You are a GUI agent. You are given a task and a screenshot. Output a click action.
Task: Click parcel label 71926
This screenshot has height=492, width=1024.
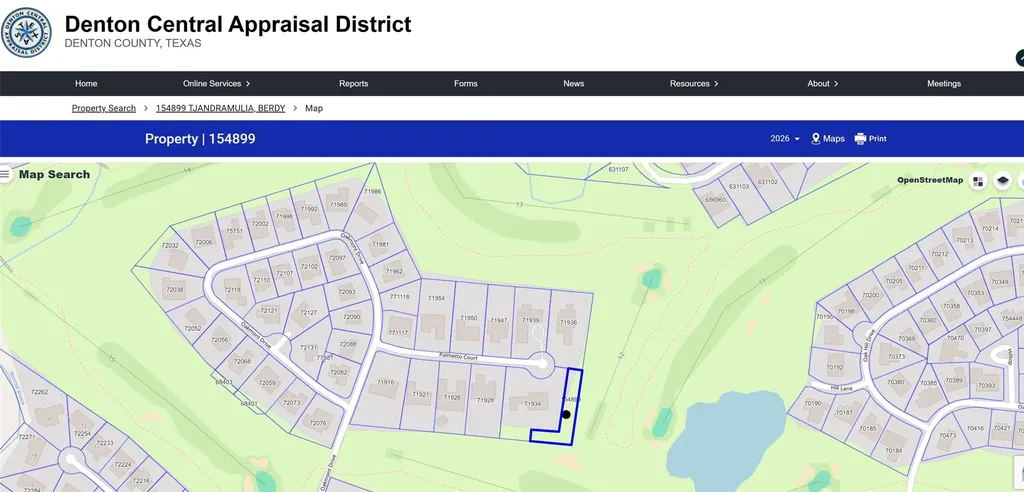click(452, 397)
